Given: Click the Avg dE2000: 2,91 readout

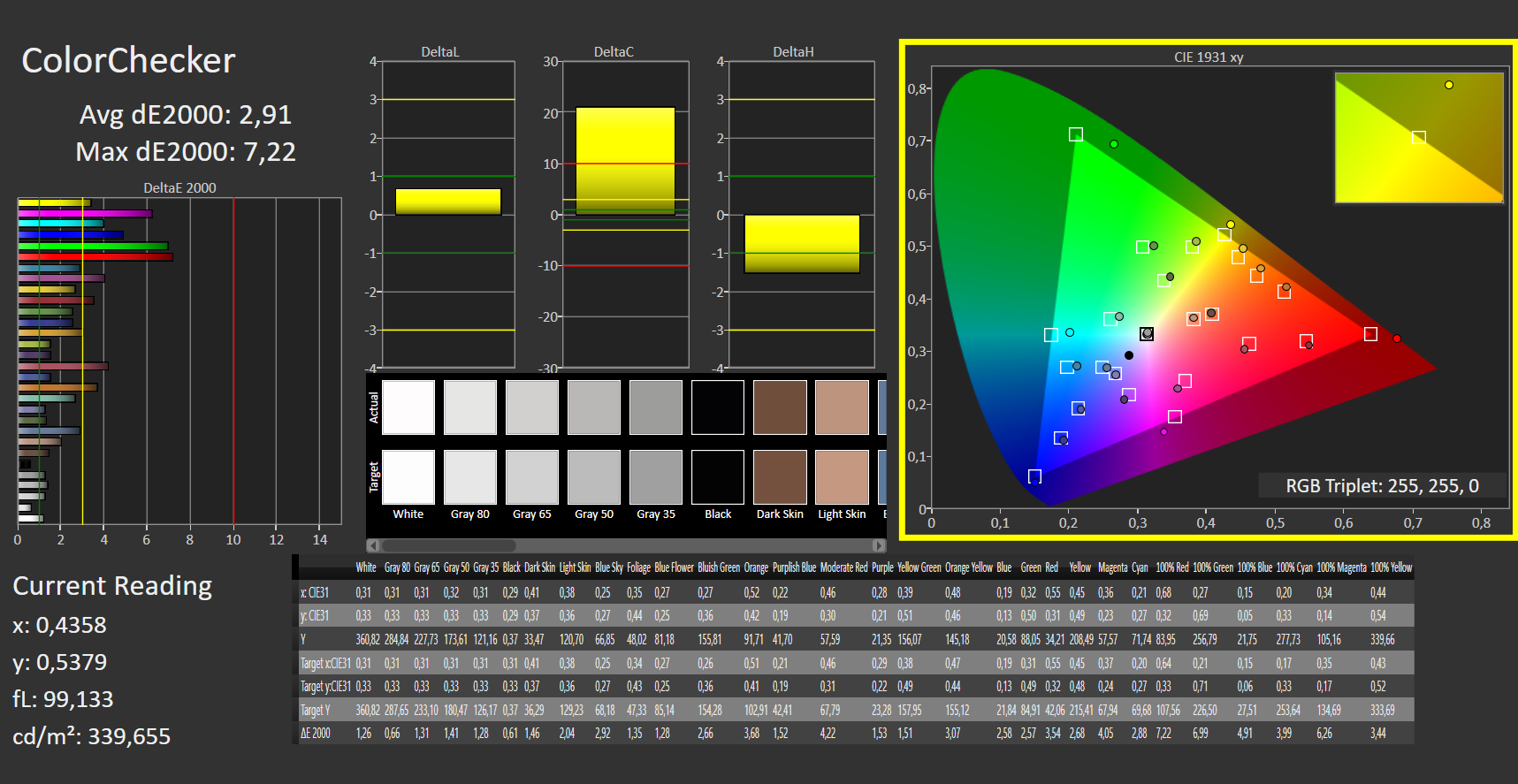Looking at the screenshot, I should pyautogui.click(x=185, y=114).
